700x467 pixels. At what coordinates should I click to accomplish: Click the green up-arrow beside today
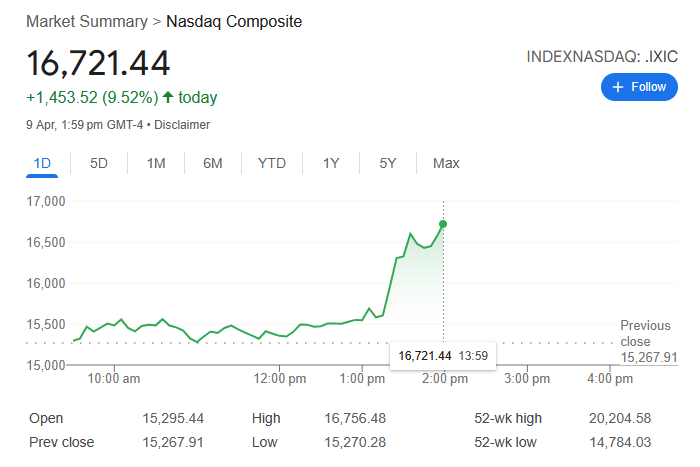coord(167,98)
